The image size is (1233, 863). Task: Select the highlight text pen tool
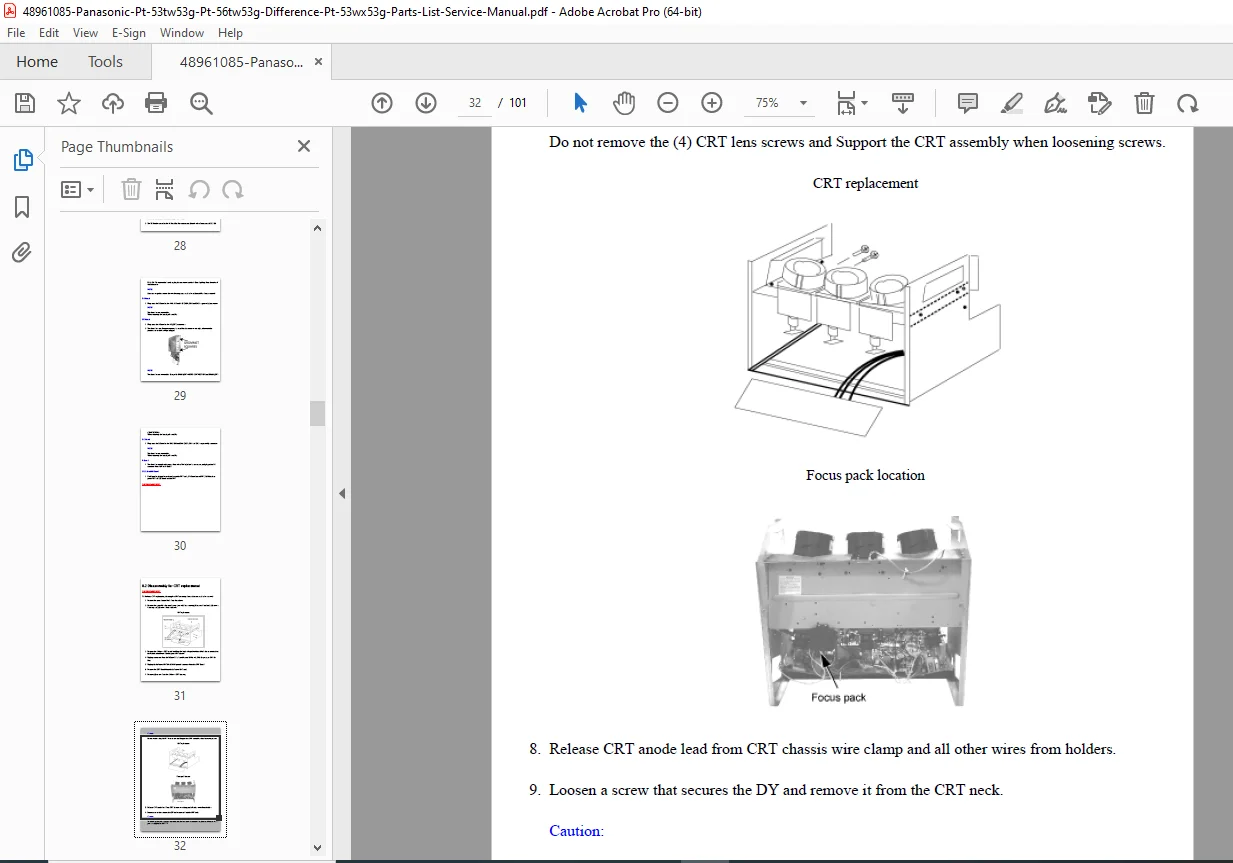pyautogui.click(x=1012, y=103)
